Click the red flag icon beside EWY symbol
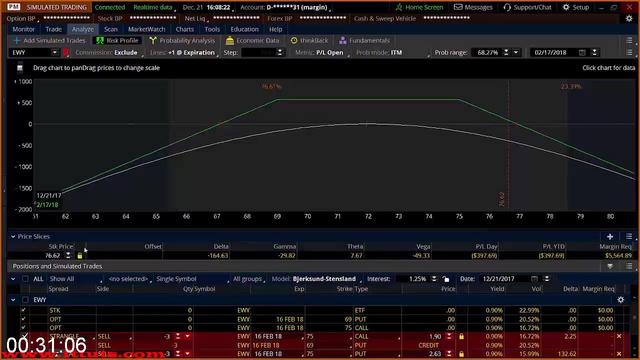This screenshot has width=640, height=360. [x=67, y=53]
